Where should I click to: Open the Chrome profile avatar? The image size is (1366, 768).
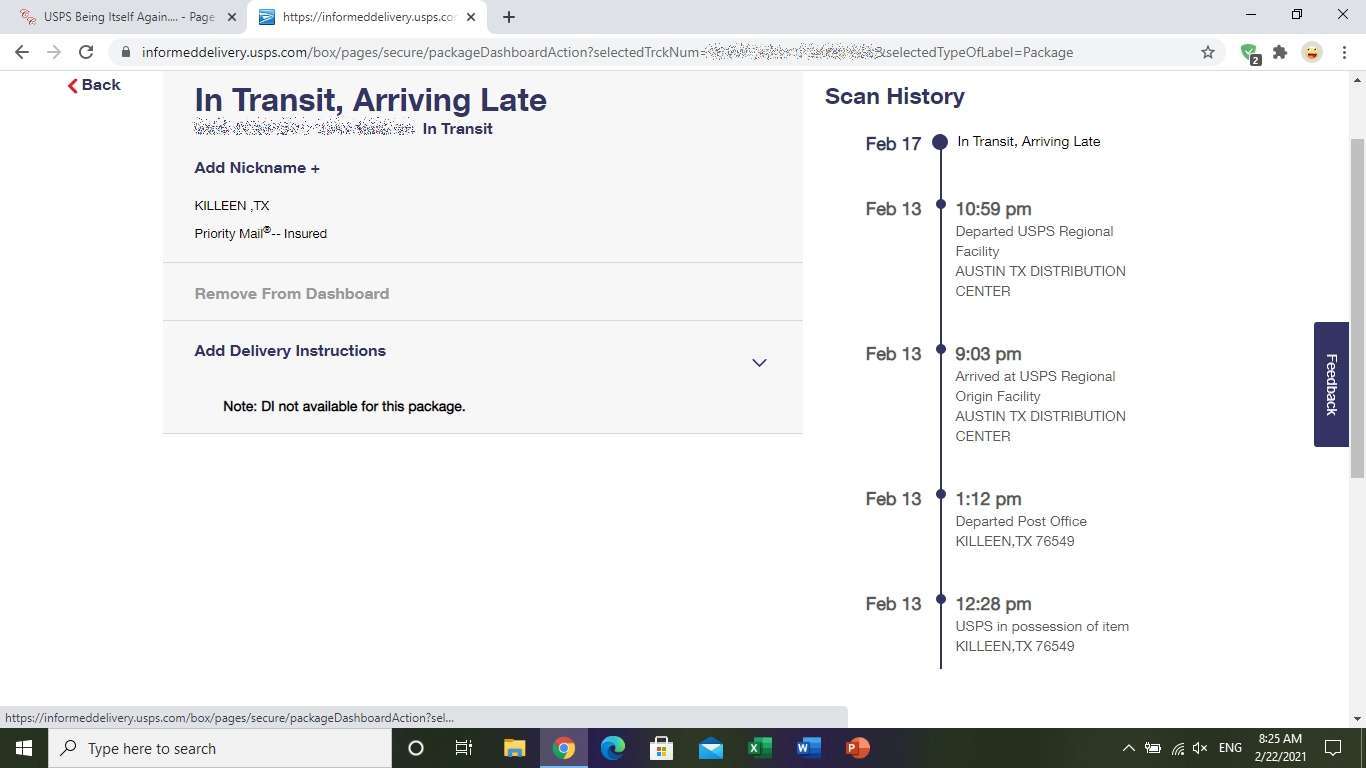pyautogui.click(x=1312, y=52)
